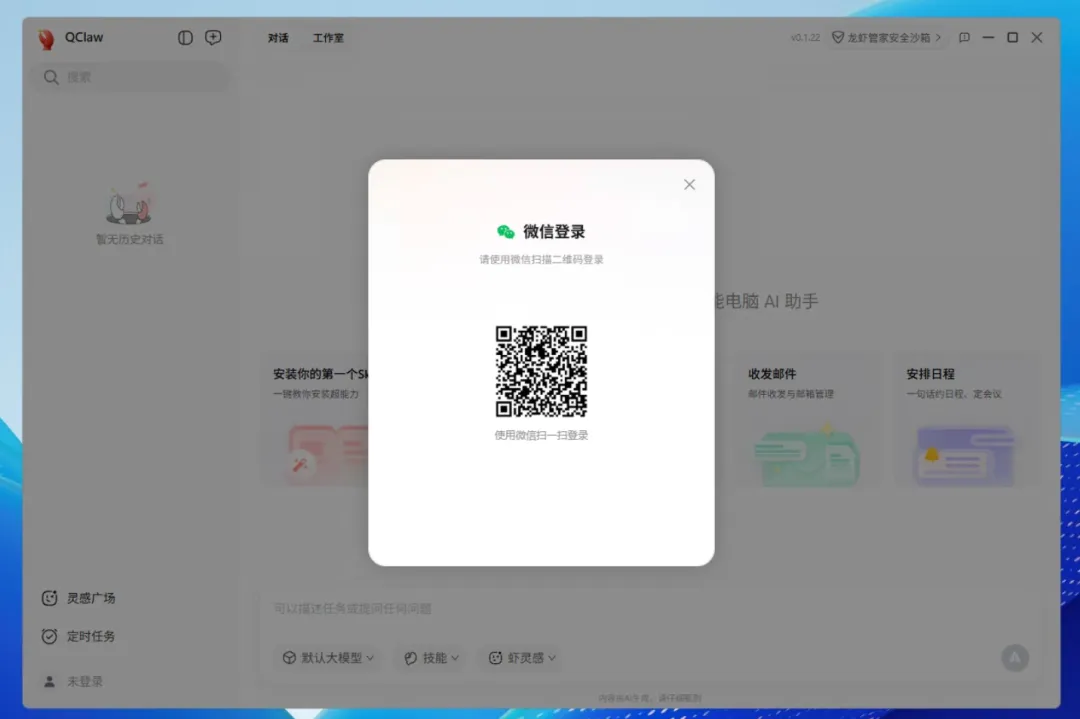Image resolution: width=1080 pixels, height=719 pixels.
Task: Click the 安排日程 calendar illustration
Action: [966, 456]
